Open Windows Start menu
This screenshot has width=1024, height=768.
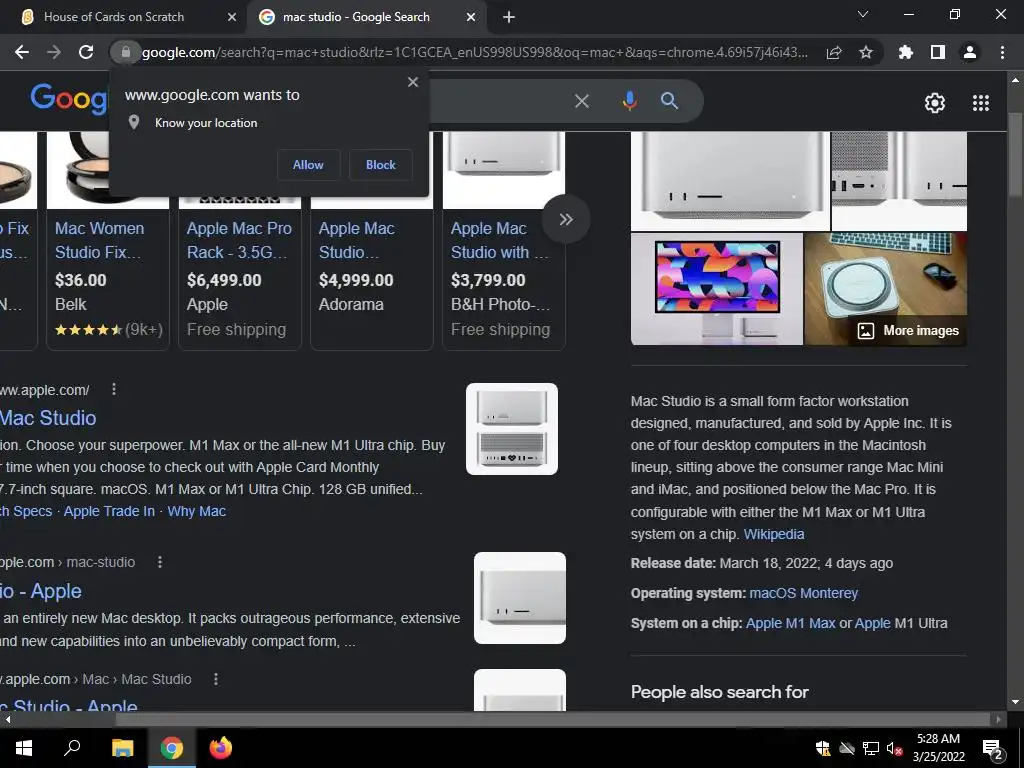tap(24, 748)
